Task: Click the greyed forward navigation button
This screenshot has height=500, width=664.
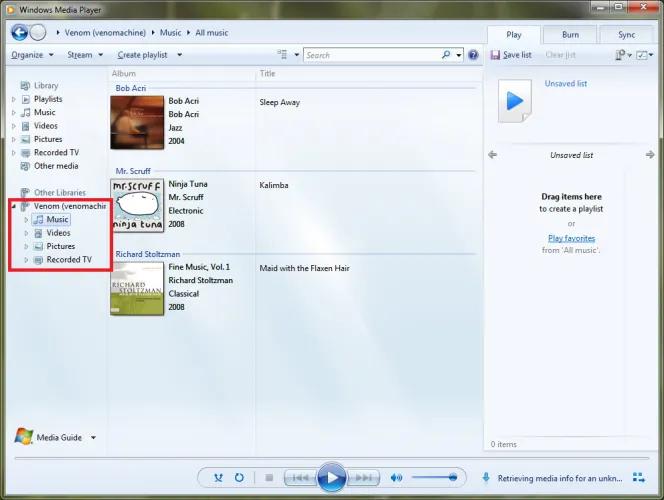Action: pos(38,32)
